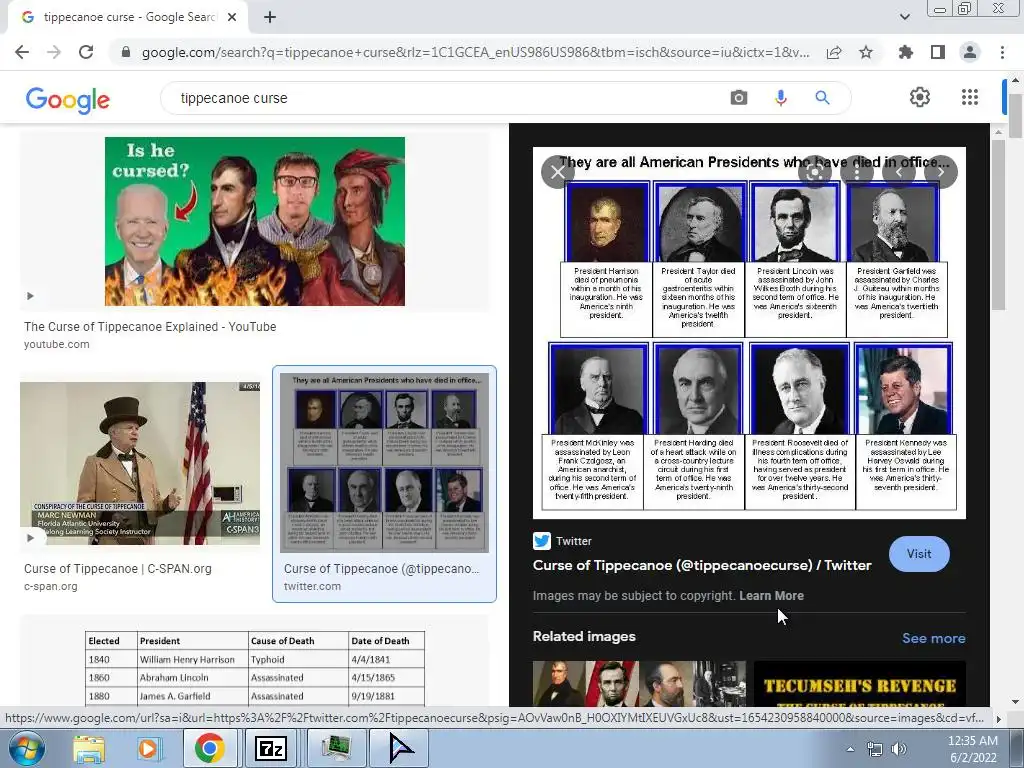Open the C-SPAN Marc Newman thumbnail
The height and width of the screenshot is (768, 1024).
140,464
